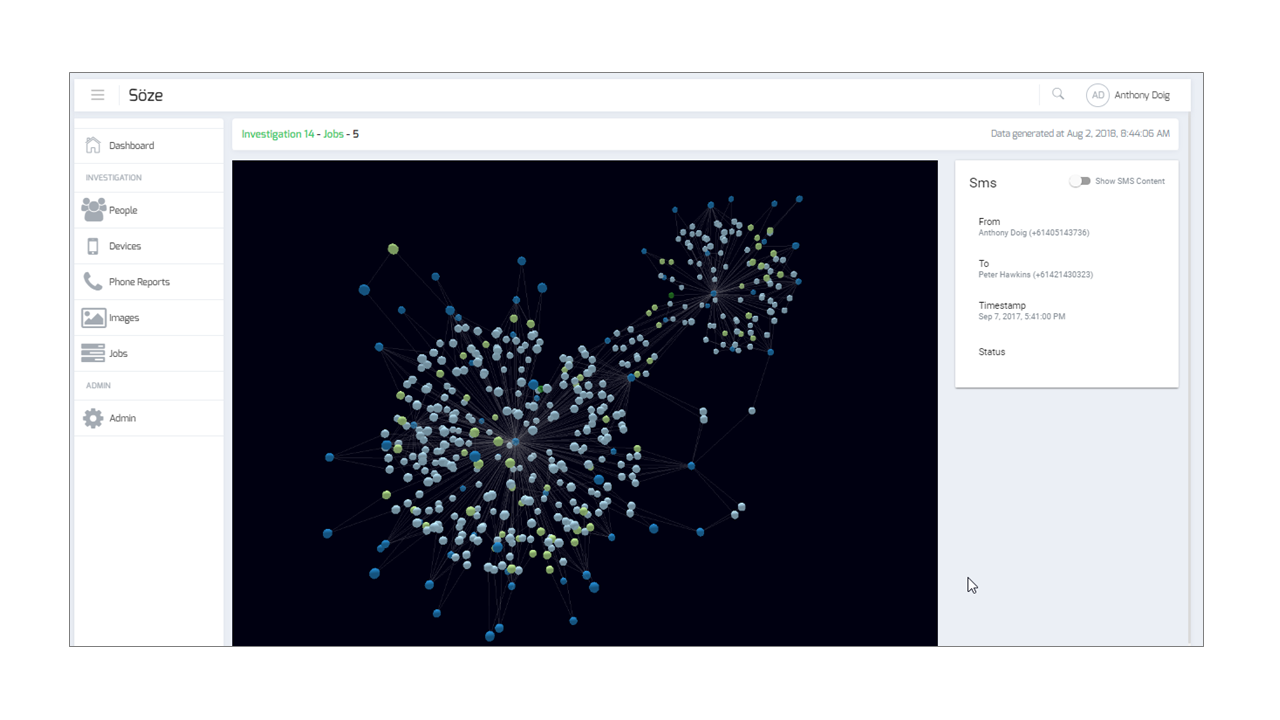Click the Söze app title

[145, 95]
